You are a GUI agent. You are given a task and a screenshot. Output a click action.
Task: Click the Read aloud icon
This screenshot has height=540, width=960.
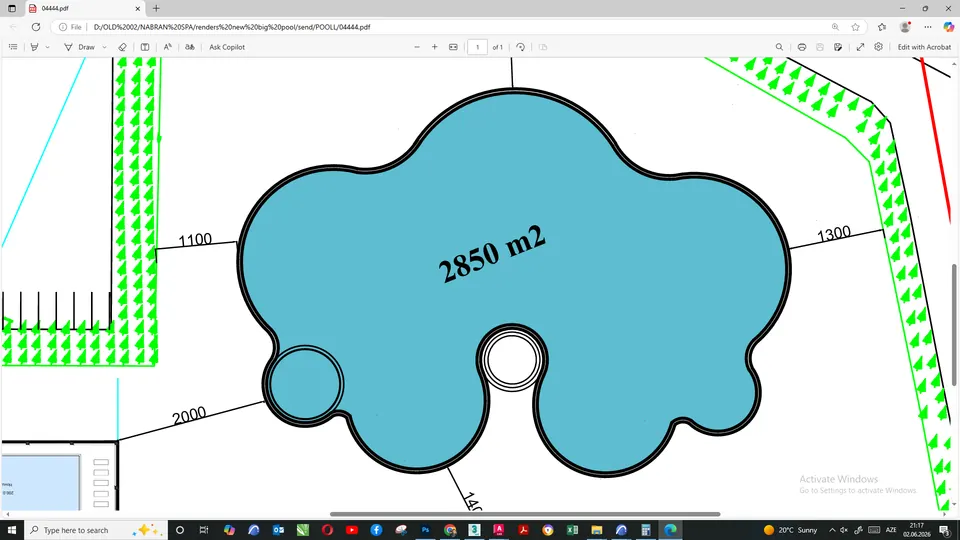[167, 47]
